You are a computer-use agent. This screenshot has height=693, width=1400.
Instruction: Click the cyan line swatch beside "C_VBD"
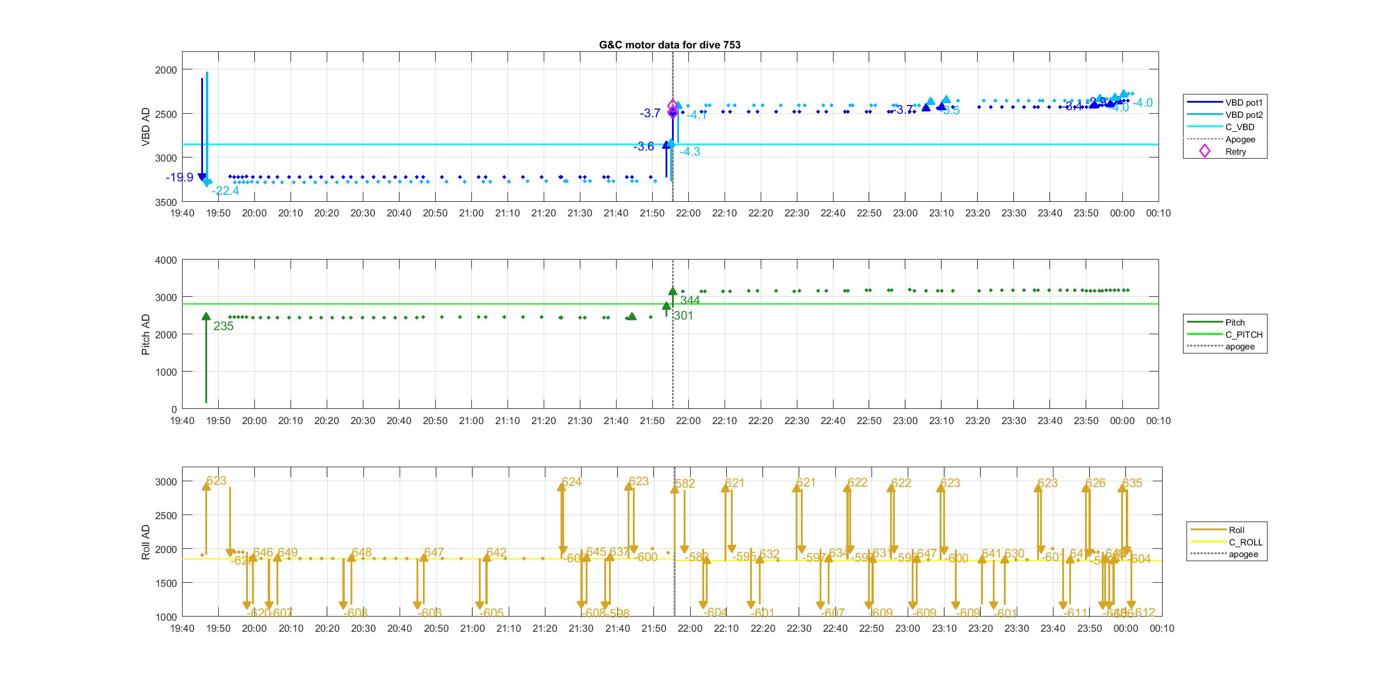coord(1204,127)
